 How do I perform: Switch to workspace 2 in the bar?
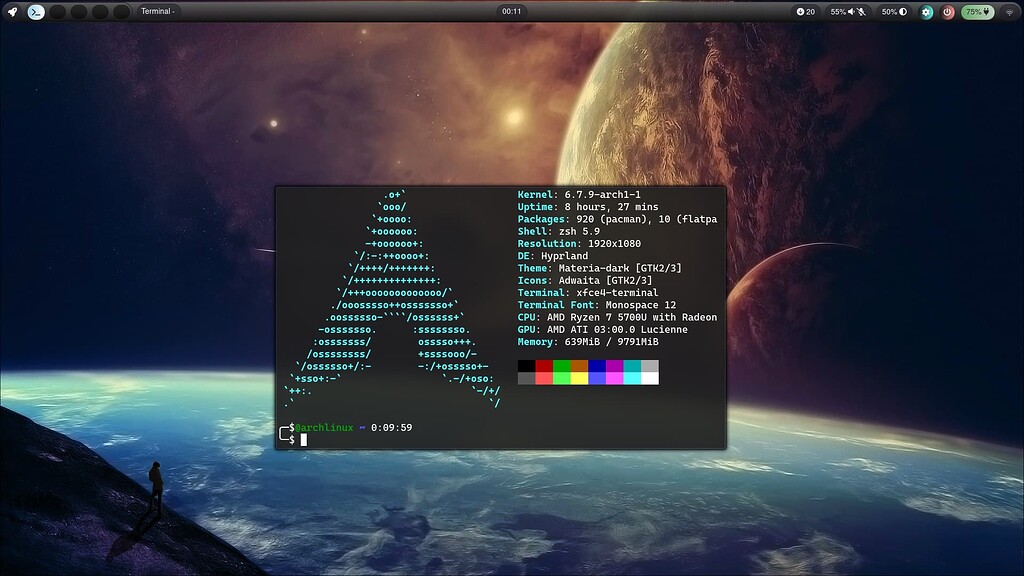point(57,11)
